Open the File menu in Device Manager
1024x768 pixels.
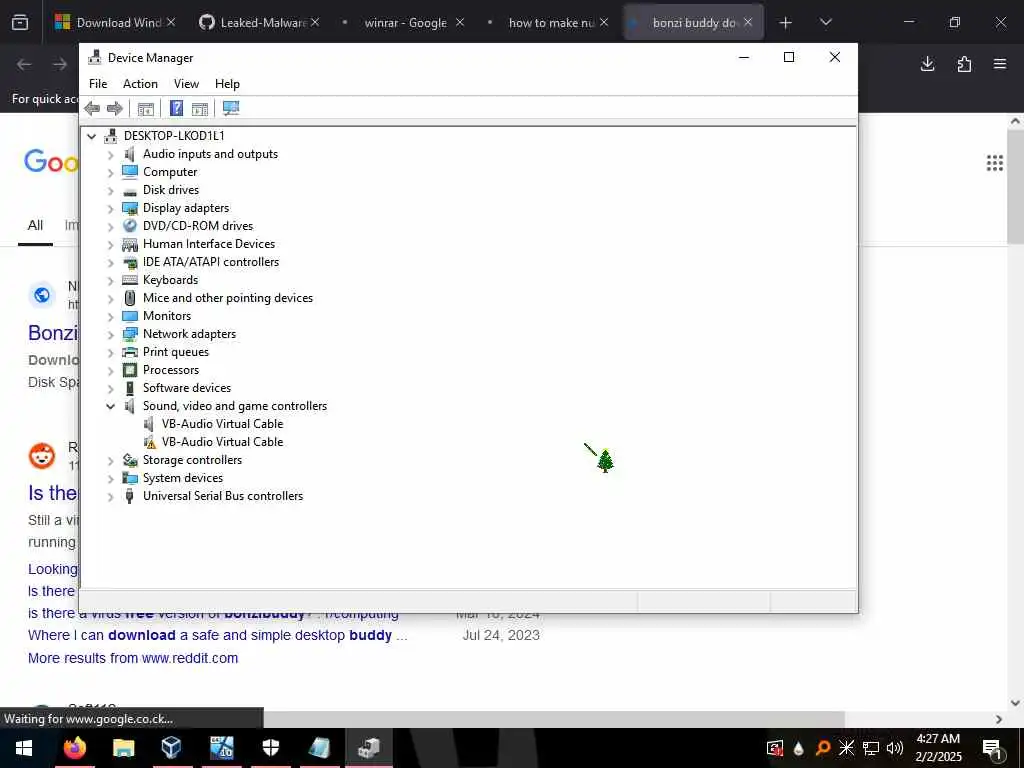coord(98,84)
